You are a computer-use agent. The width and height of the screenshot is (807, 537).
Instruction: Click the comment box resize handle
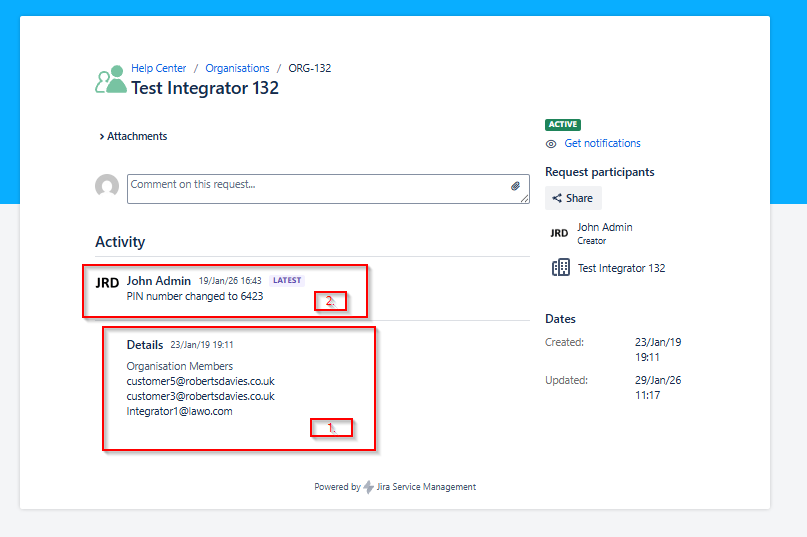[x=525, y=199]
